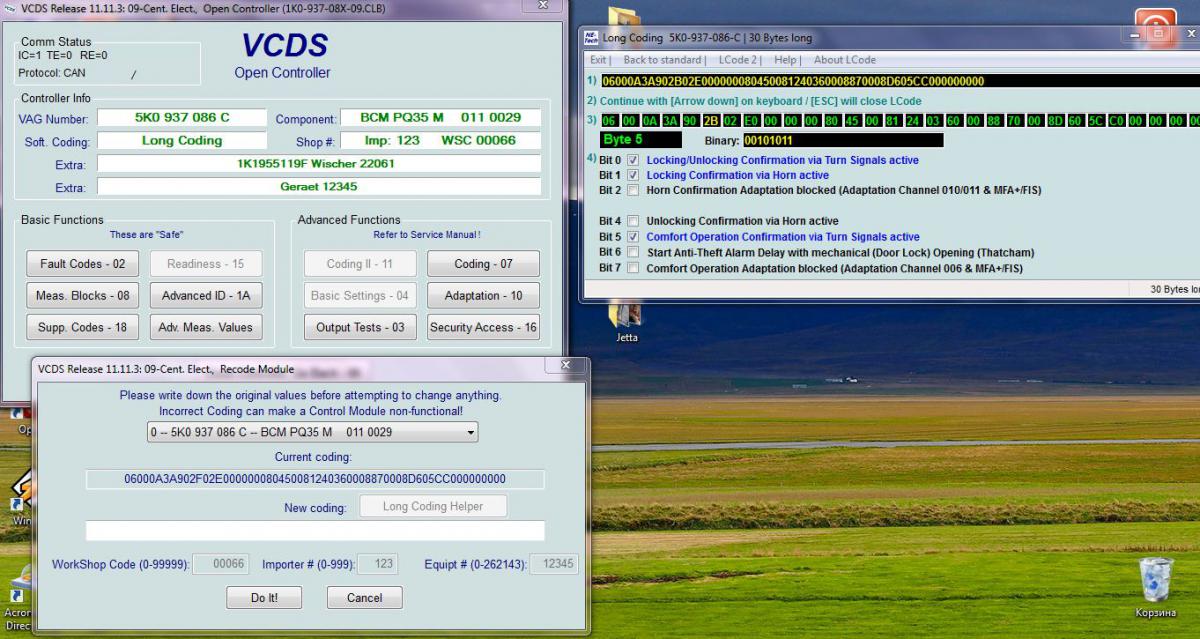The width and height of the screenshot is (1200, 639).
Task: Expand the controller selection dropdown in Recode Module
Action: pyautogui.click(x=471, y=433)
